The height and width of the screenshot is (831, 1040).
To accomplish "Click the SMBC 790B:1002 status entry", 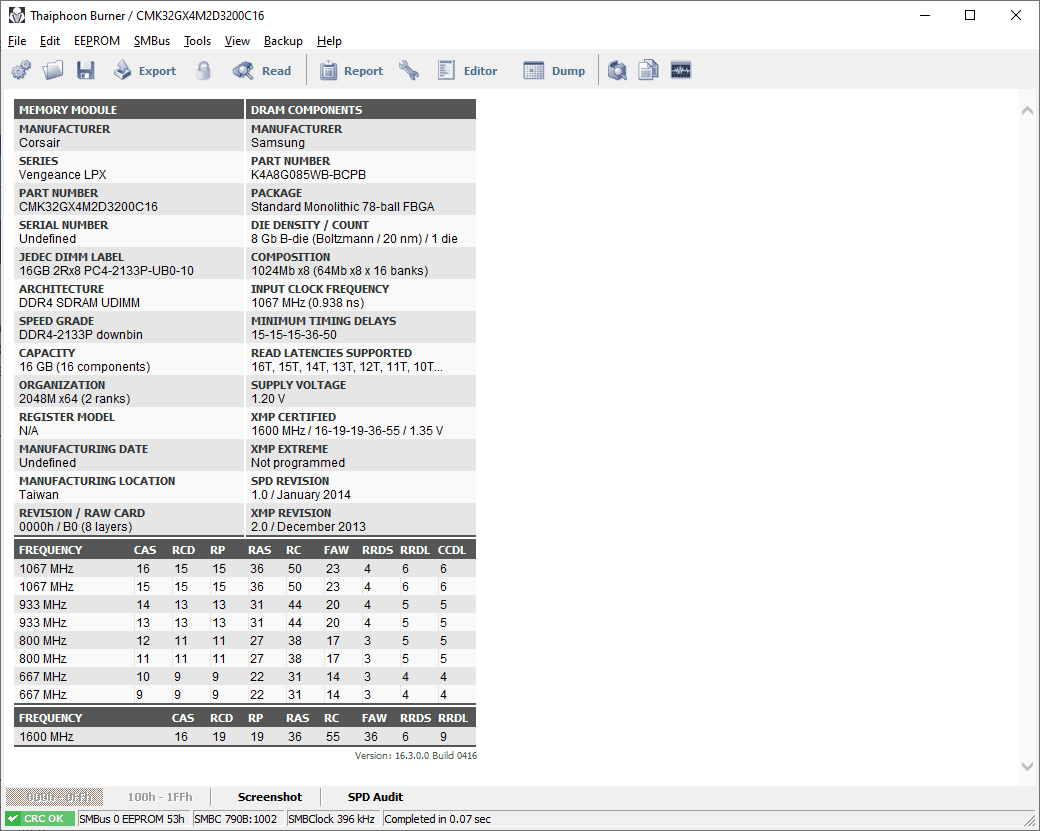I will pos(235,819).
